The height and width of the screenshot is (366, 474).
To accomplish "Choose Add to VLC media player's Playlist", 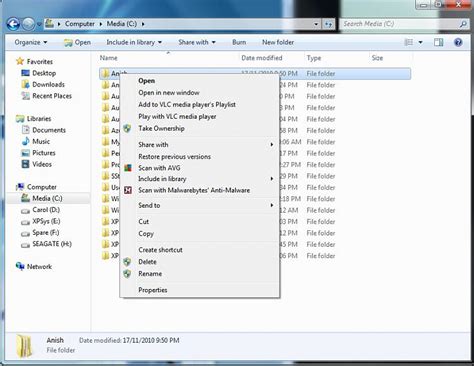I will point(199,105).
